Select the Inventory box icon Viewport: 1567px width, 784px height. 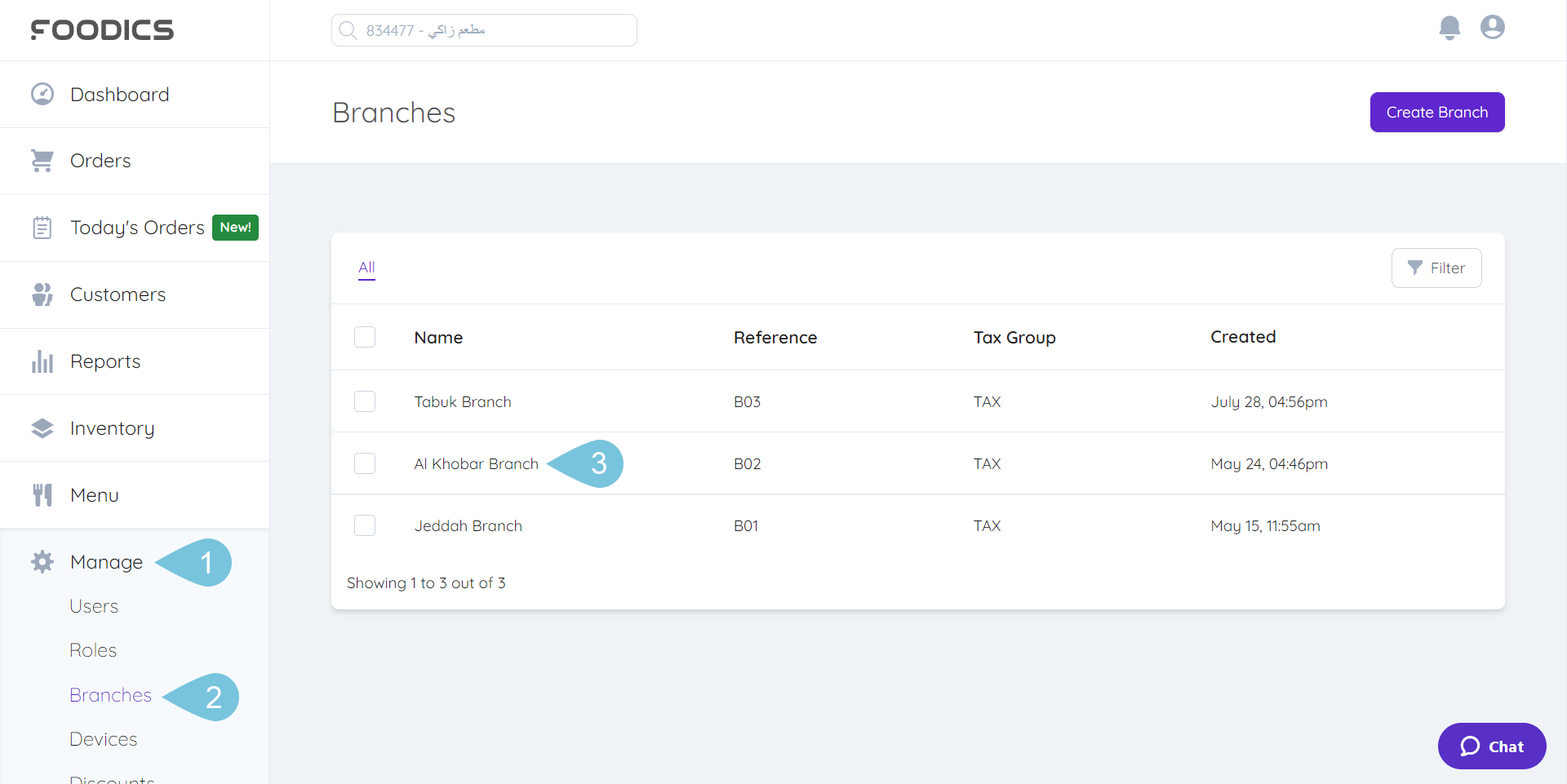(42, 427)
